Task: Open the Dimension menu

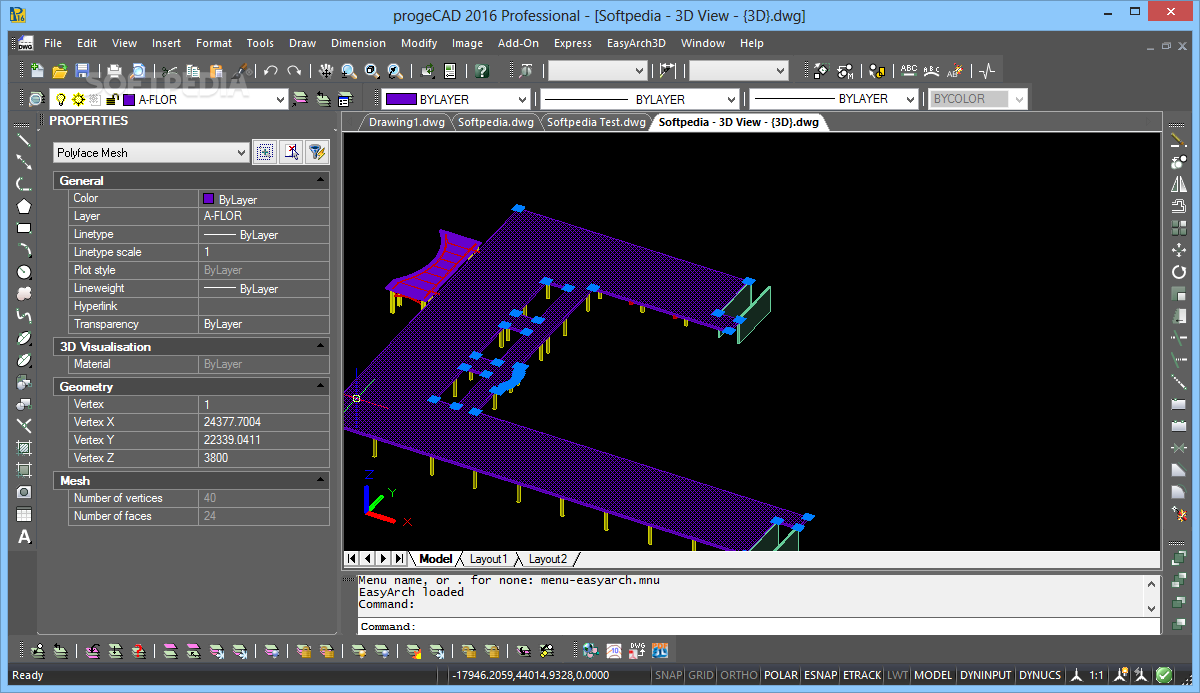Action: [x=358, y=43]
